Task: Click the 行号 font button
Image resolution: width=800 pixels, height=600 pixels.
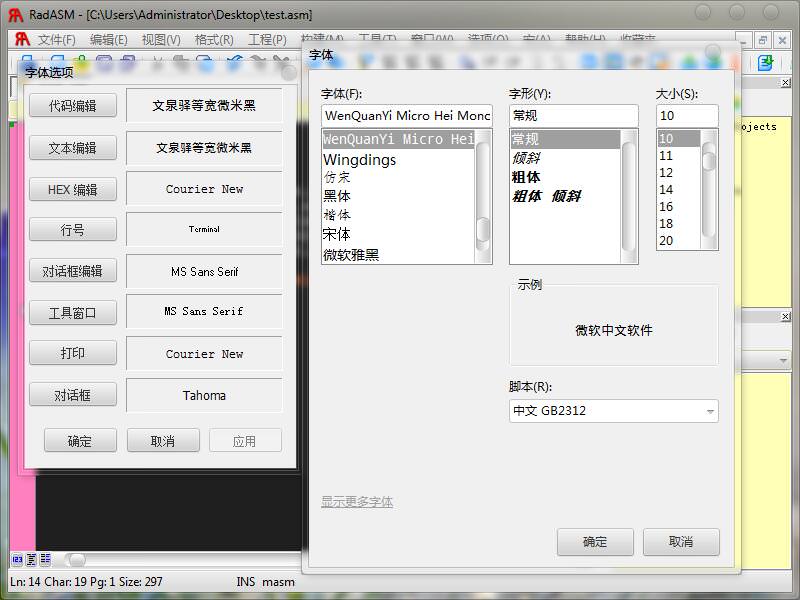Action: pos(72,230)
